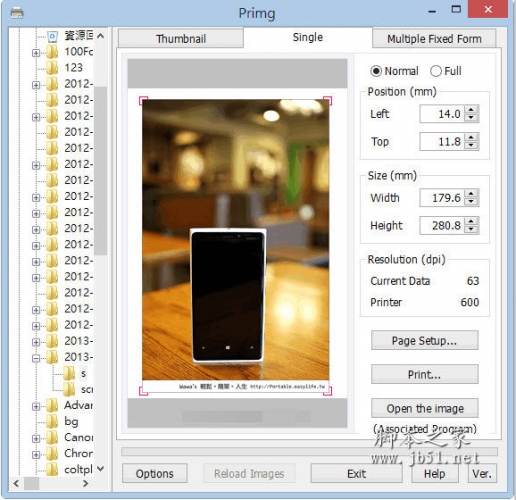
Task: Click the Print... button
Action: (x=424, y=374)
